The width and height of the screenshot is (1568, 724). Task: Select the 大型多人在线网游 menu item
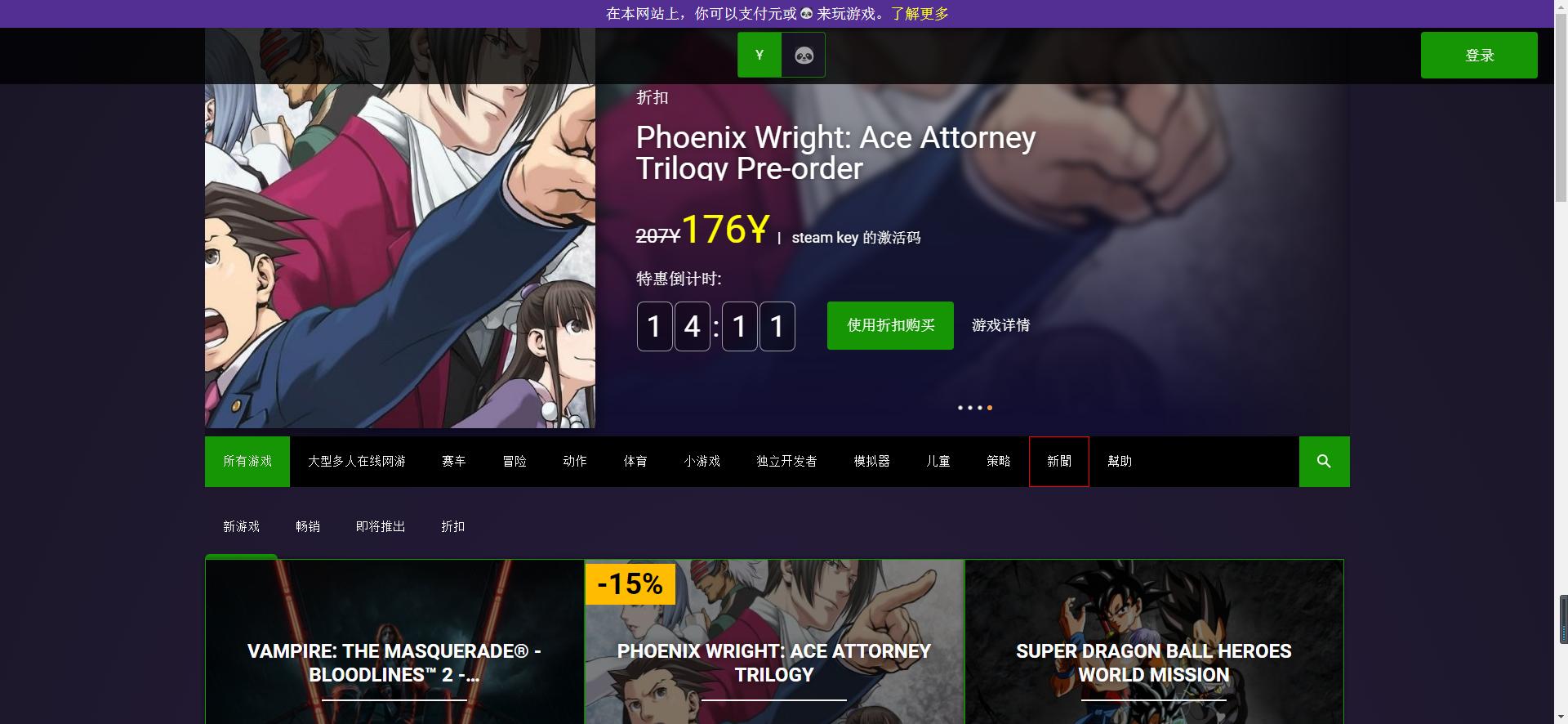pyautogui.click(x=357, y=462)
